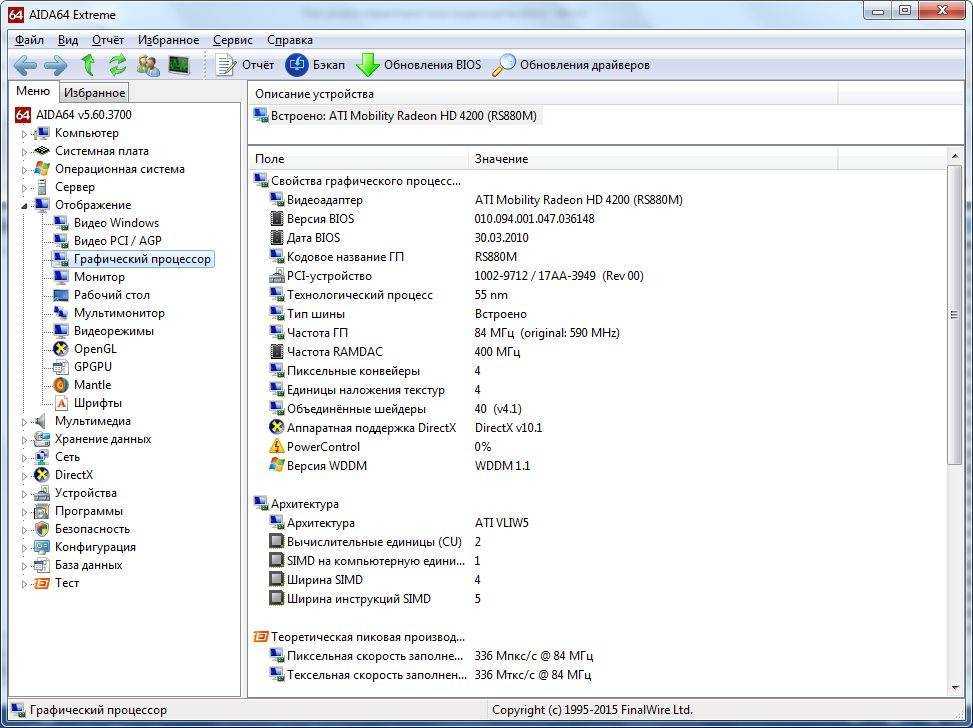This screenshot has width=973, height=728.
Task: Click the Описание устройства column header
Action: tap(543, 94)
